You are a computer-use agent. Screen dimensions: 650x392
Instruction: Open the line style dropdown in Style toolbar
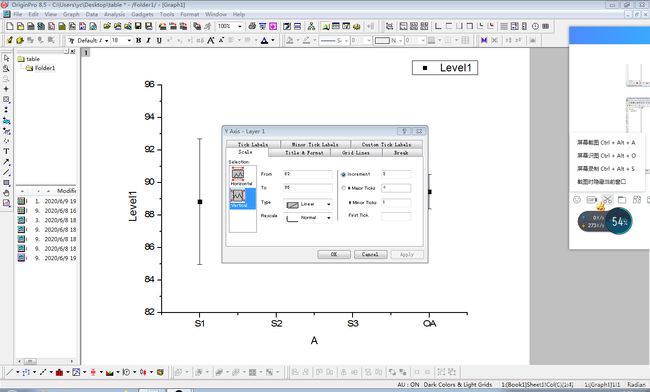click(x=346, y=40)
